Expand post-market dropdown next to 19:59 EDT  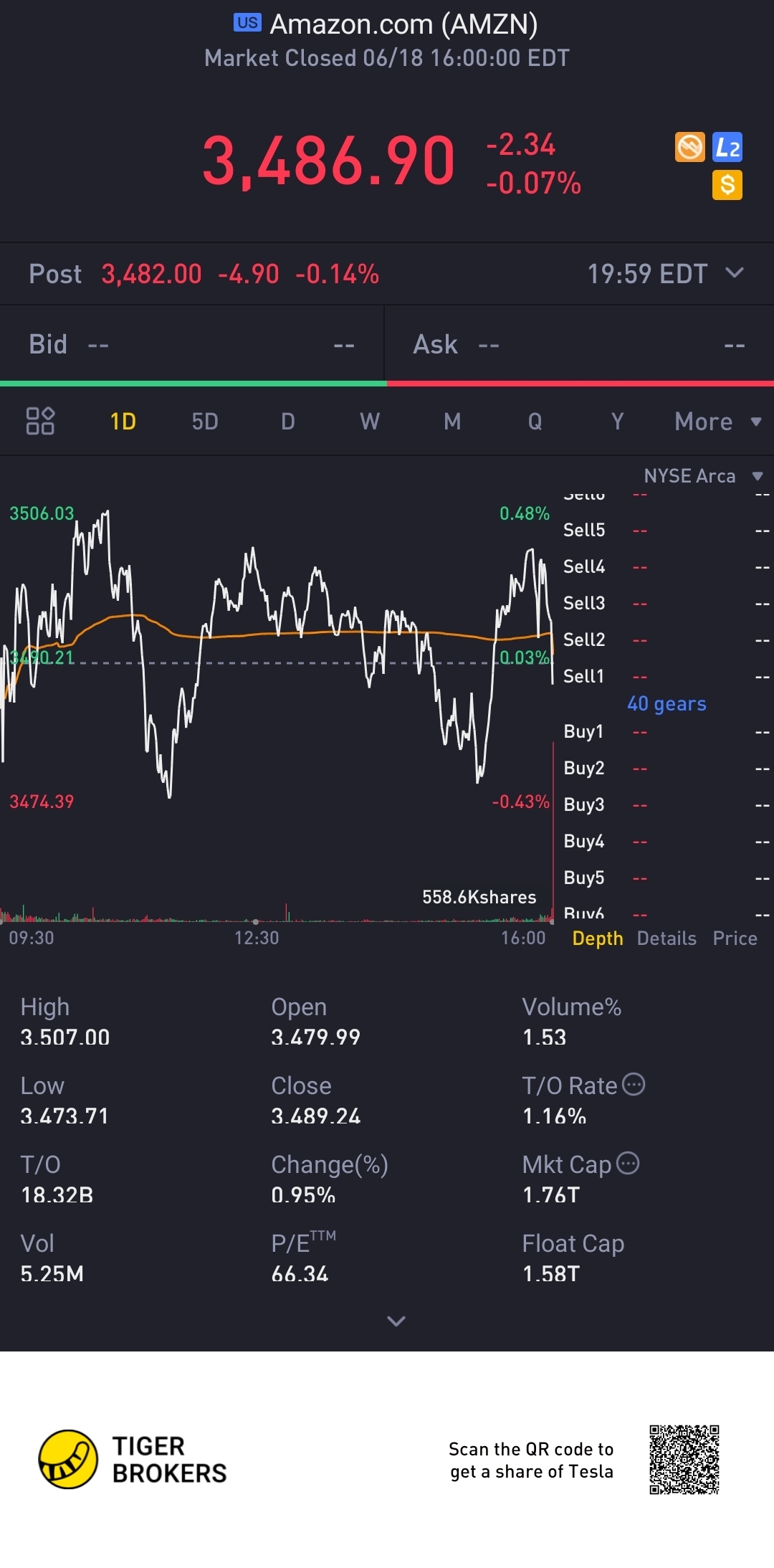[x=735, y=272]
